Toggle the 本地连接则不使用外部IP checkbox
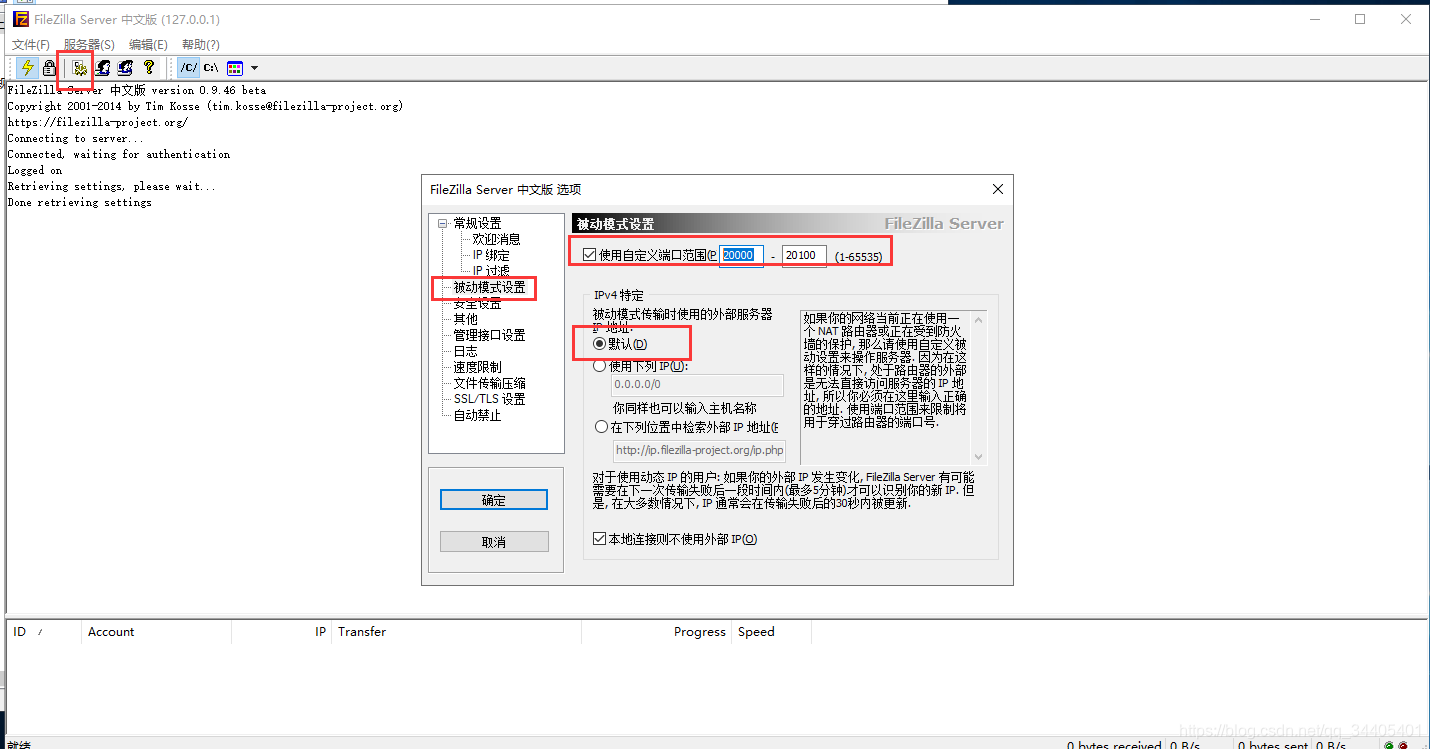Viewport: 1430px width, 749px height. coord(600,539)
